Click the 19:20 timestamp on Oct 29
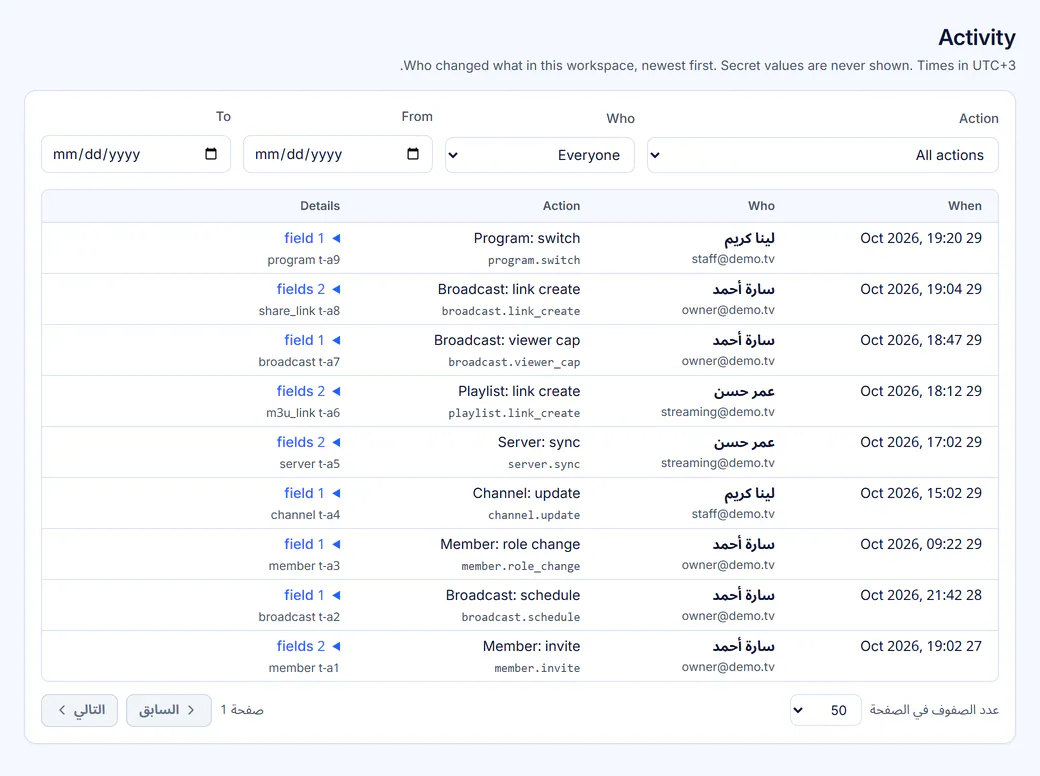The image size is (1040, 776). coord(921,238)
